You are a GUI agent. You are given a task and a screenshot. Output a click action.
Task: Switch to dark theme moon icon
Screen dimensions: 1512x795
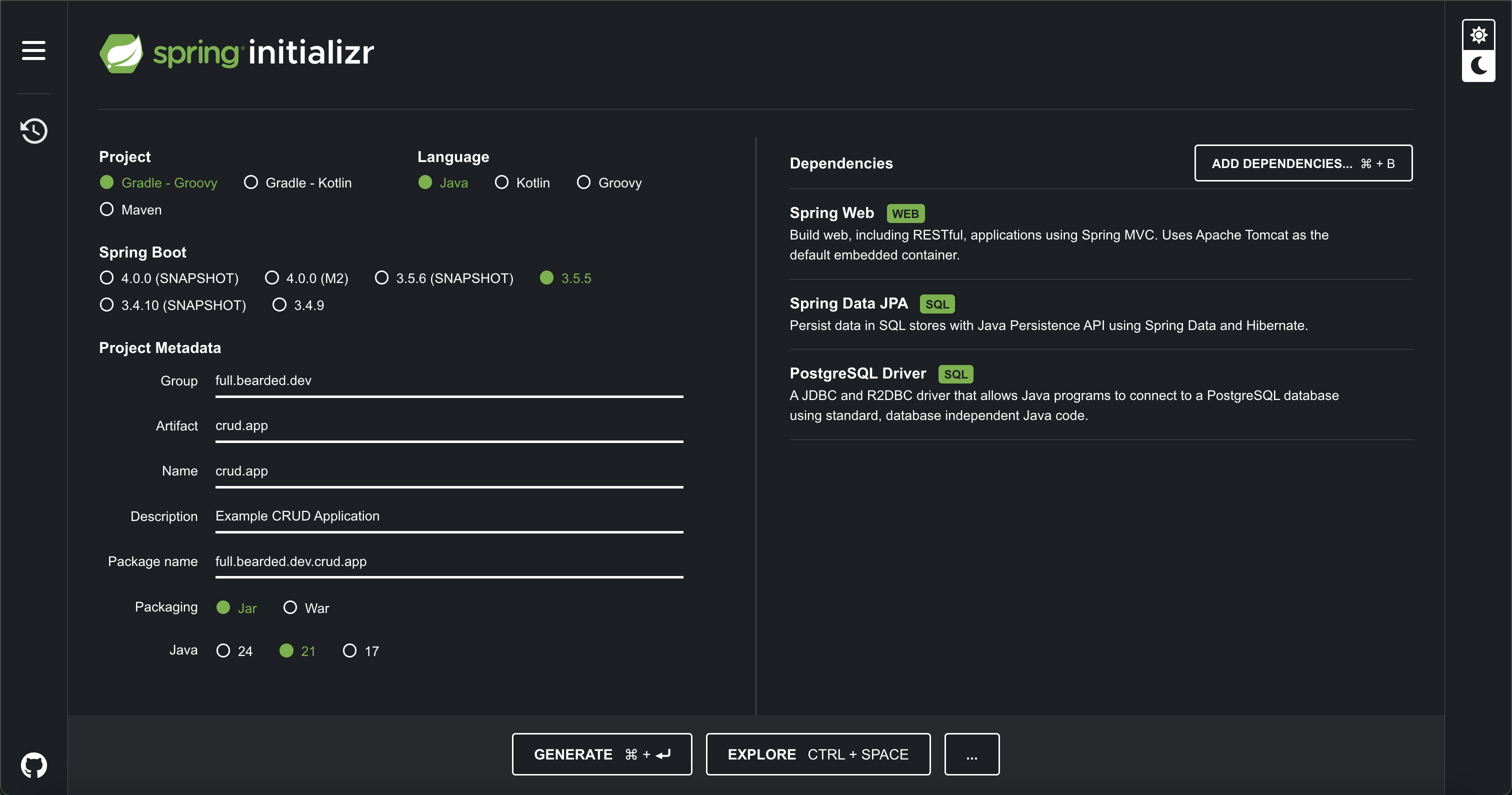[1478, 66]
